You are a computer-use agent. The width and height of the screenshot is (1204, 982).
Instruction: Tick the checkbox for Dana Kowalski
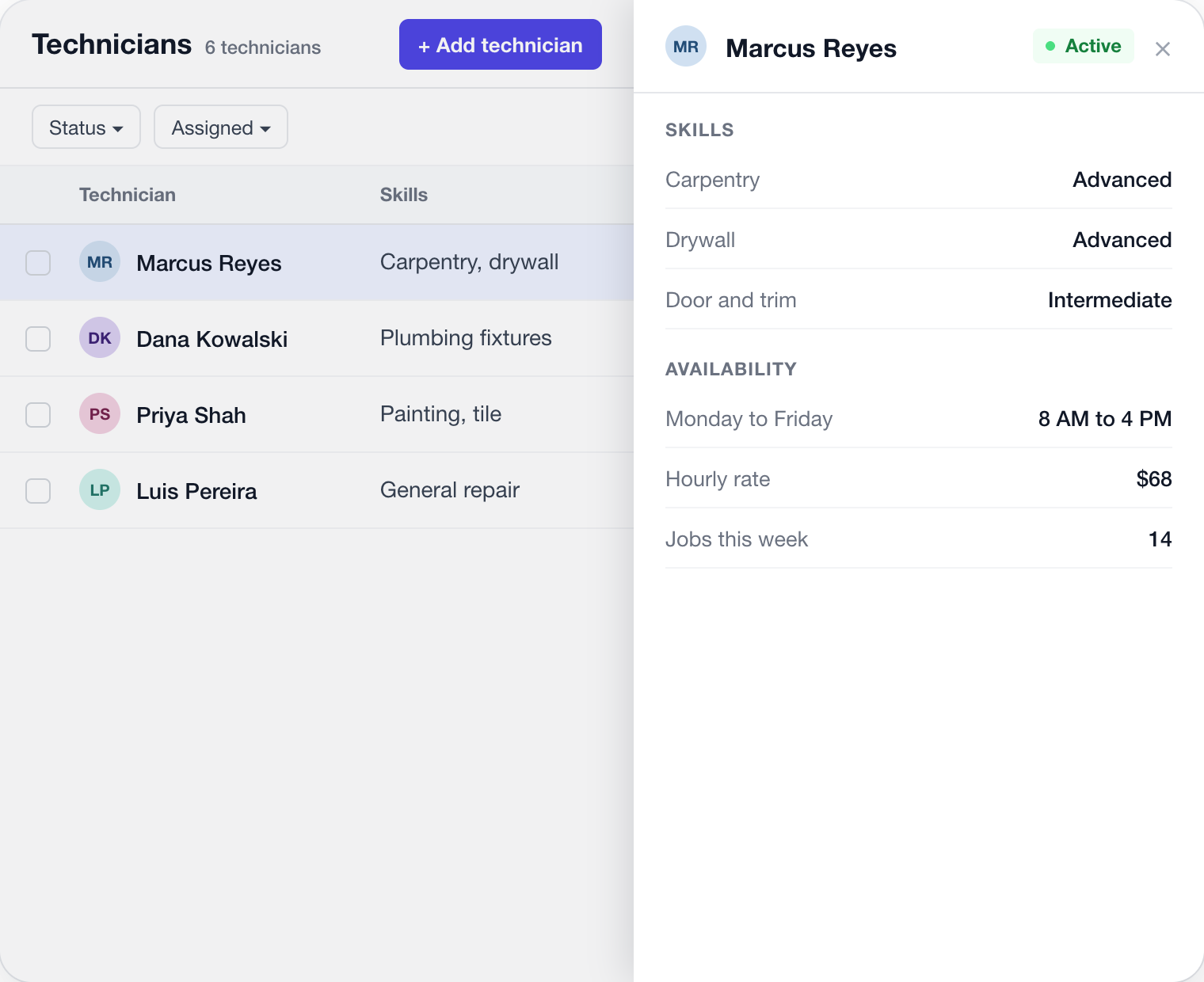(38, 339)
